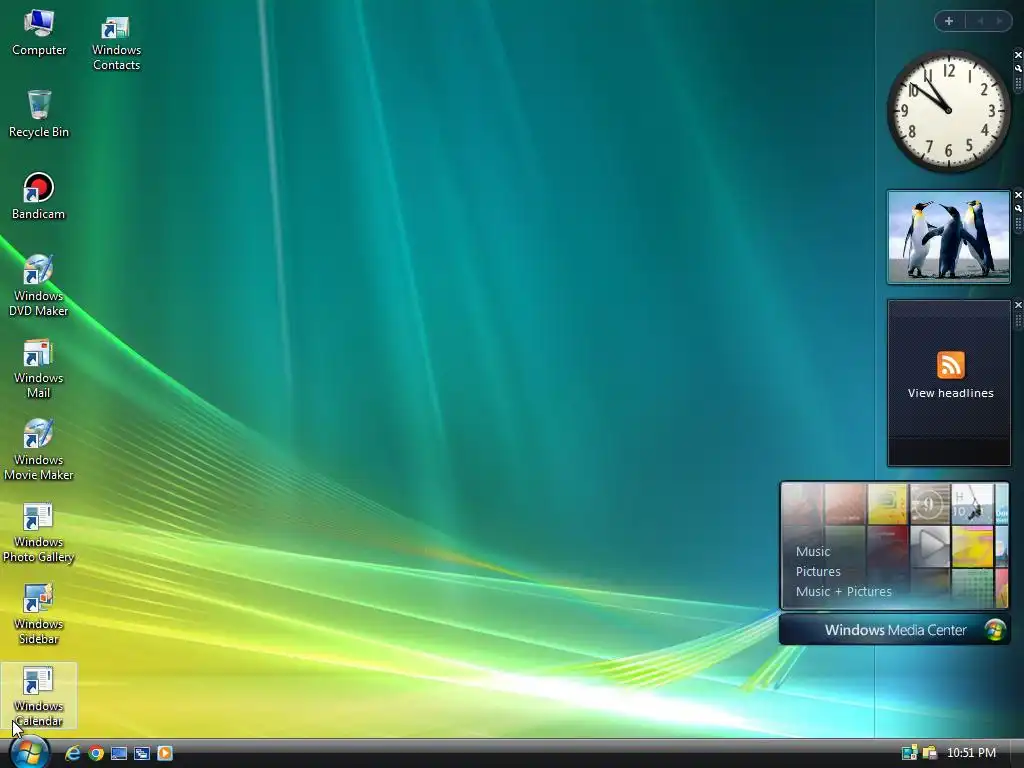
Task: Add a gadget with the sidebar plus button
Action: 949,21
